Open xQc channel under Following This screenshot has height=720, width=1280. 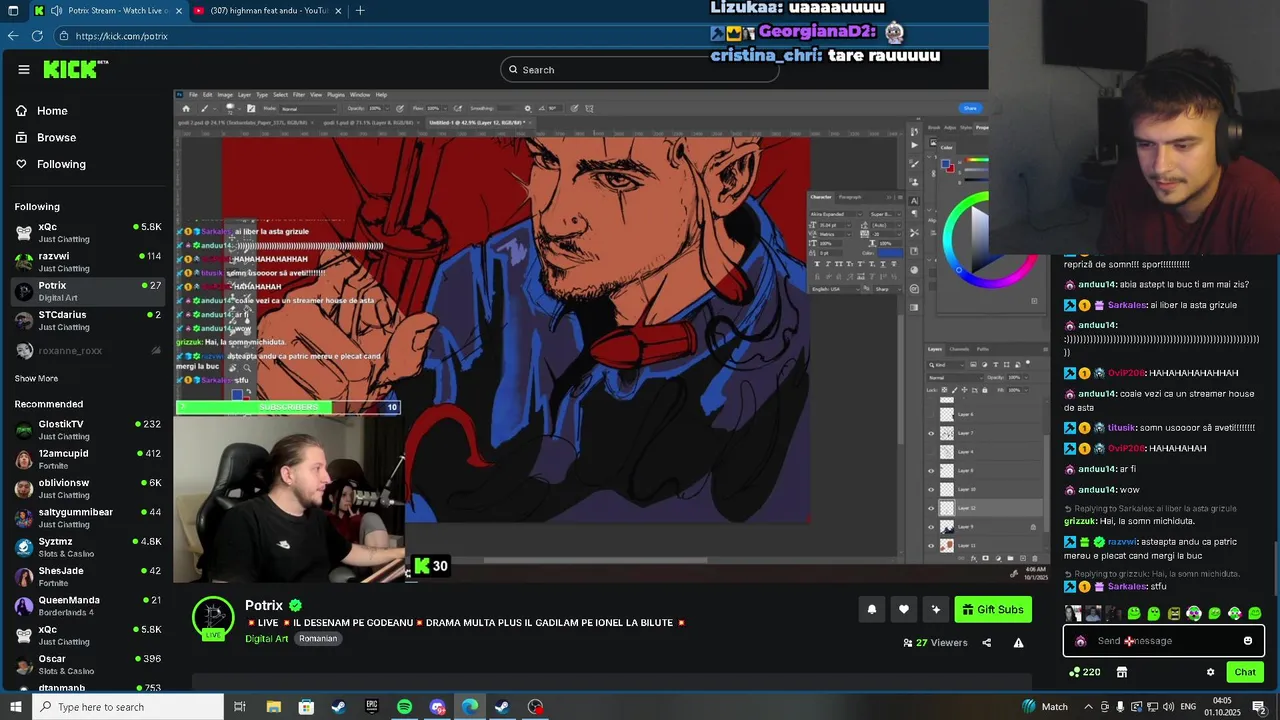(87, 232)
